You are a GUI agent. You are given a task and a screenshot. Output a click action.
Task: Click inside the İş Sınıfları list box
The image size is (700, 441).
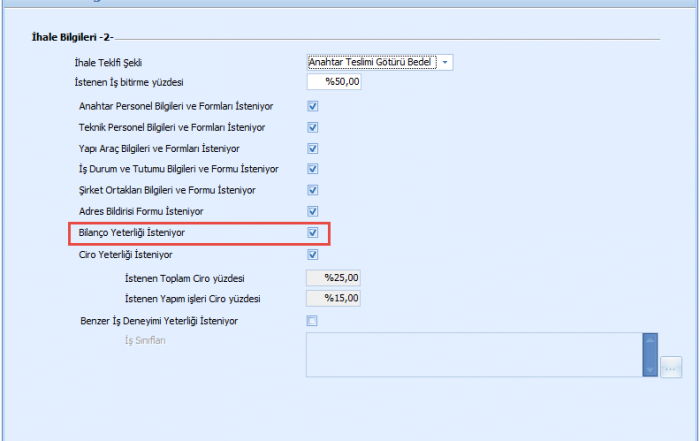pyautogui.click(x=474, y=355)
